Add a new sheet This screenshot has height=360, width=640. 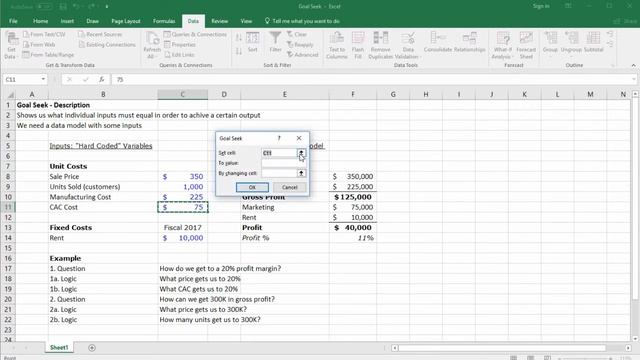pos(92,348)
